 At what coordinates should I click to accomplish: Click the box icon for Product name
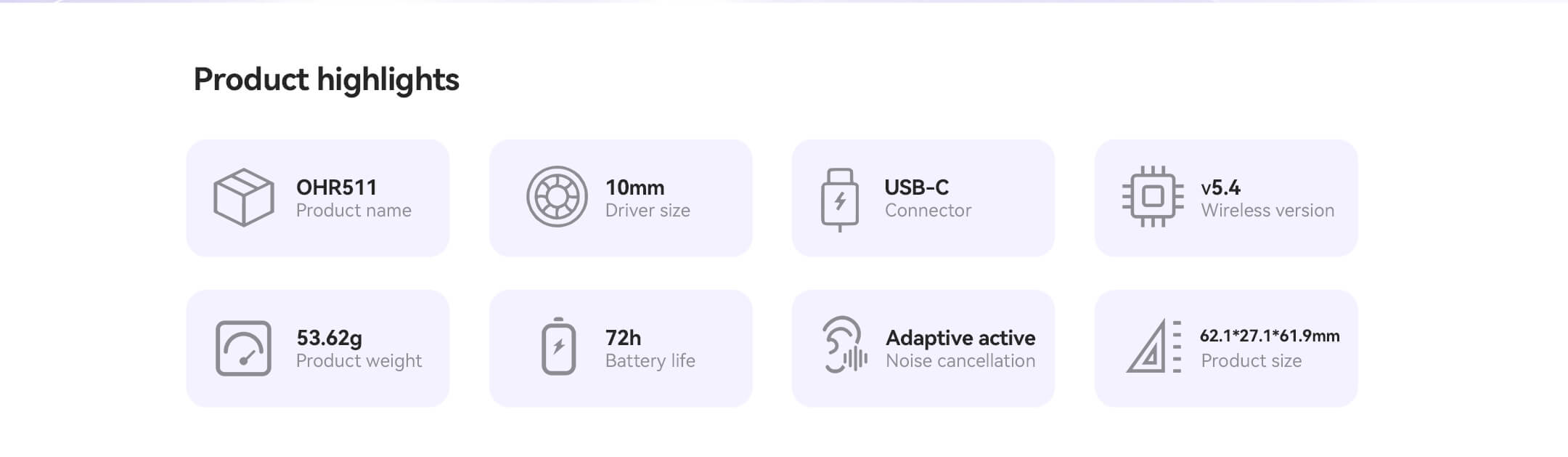pyautogui.click(x=243, y=198)
